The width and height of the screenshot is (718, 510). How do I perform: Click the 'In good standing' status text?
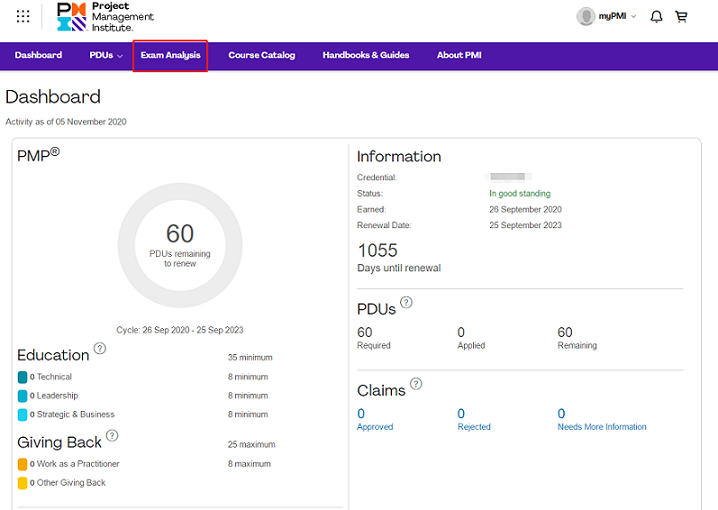point(520,193)
